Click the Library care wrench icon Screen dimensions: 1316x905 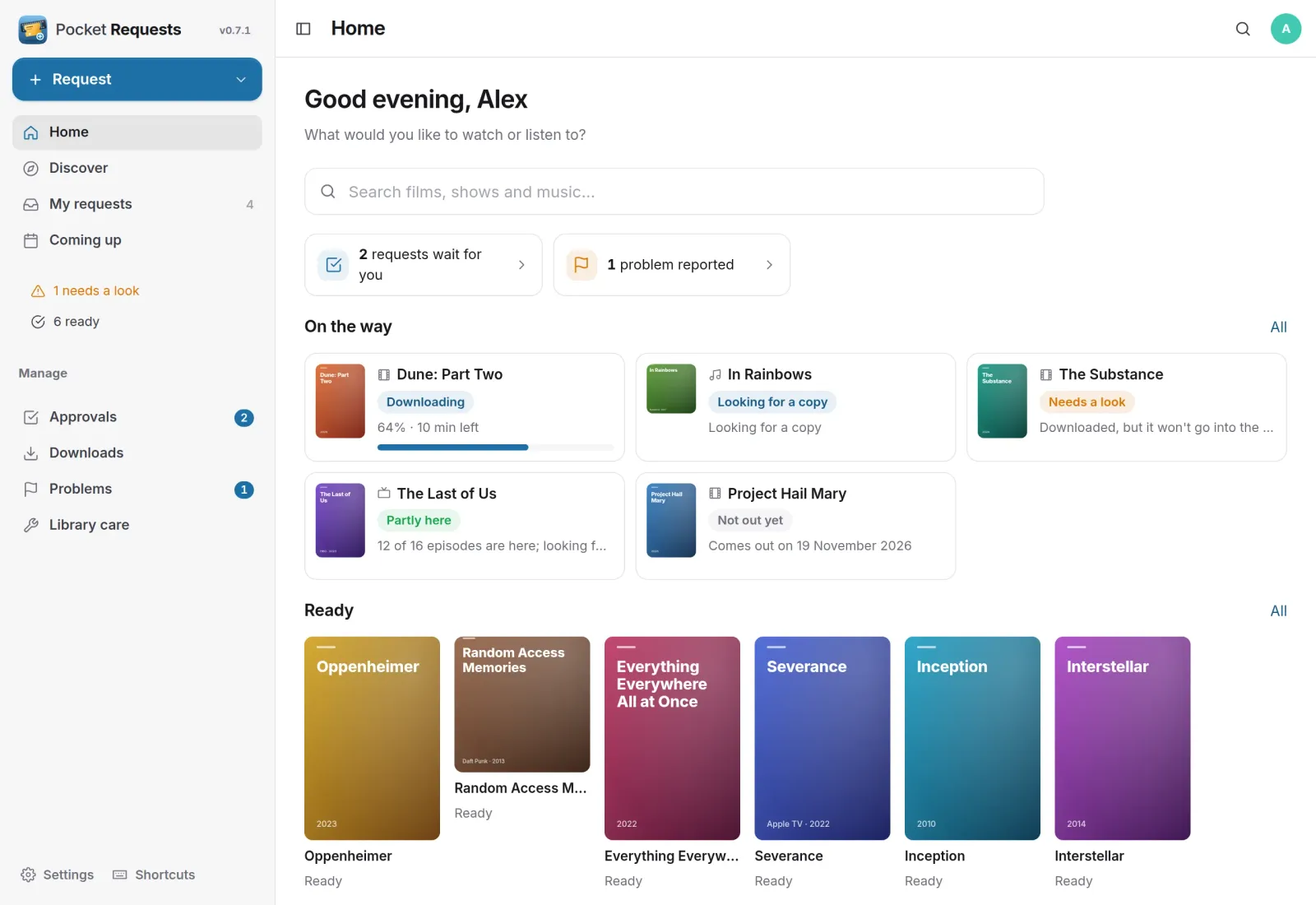pyautogui.click(x=31, y=525)
